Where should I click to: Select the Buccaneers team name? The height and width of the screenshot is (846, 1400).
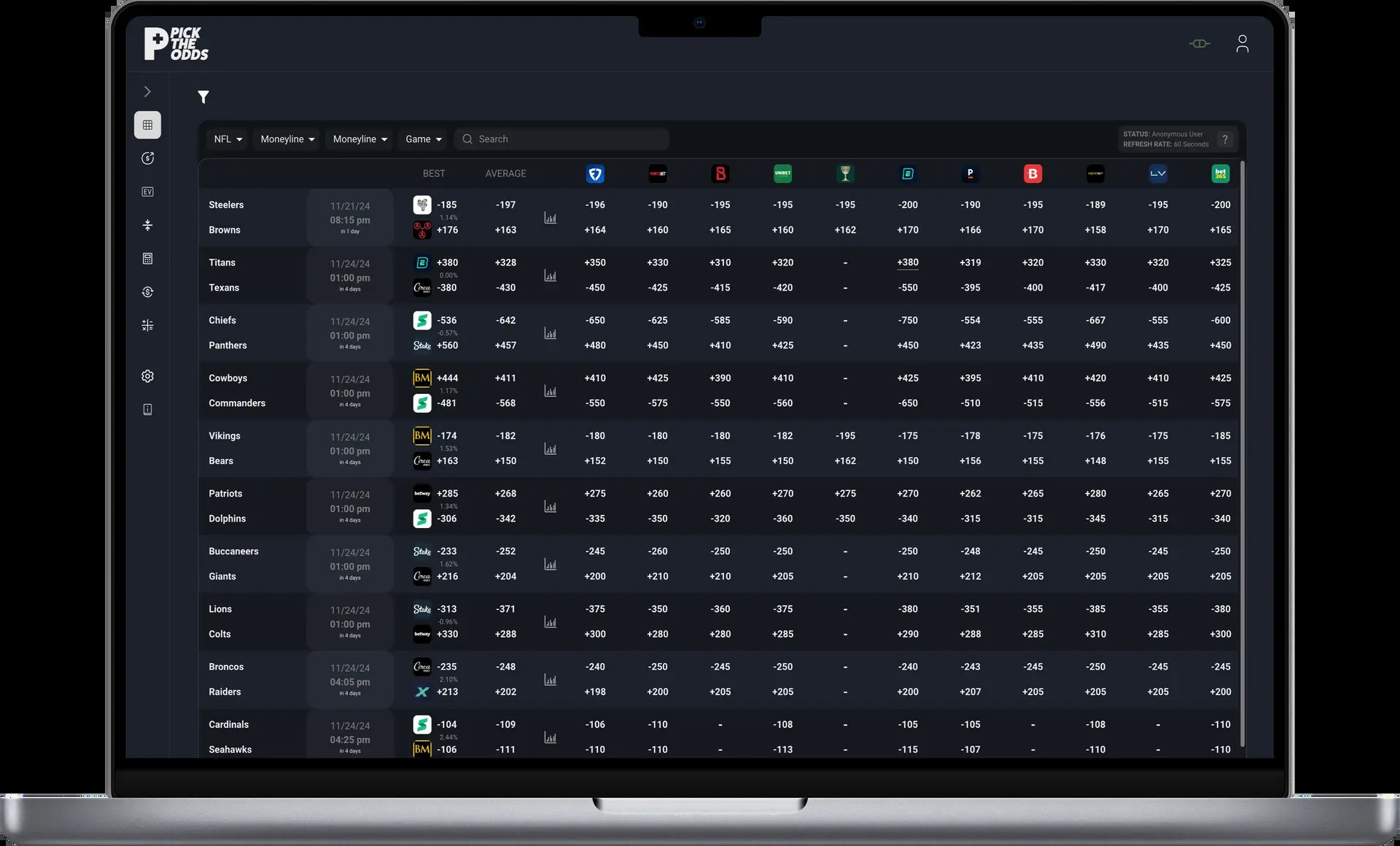click(x=233, y=551)
